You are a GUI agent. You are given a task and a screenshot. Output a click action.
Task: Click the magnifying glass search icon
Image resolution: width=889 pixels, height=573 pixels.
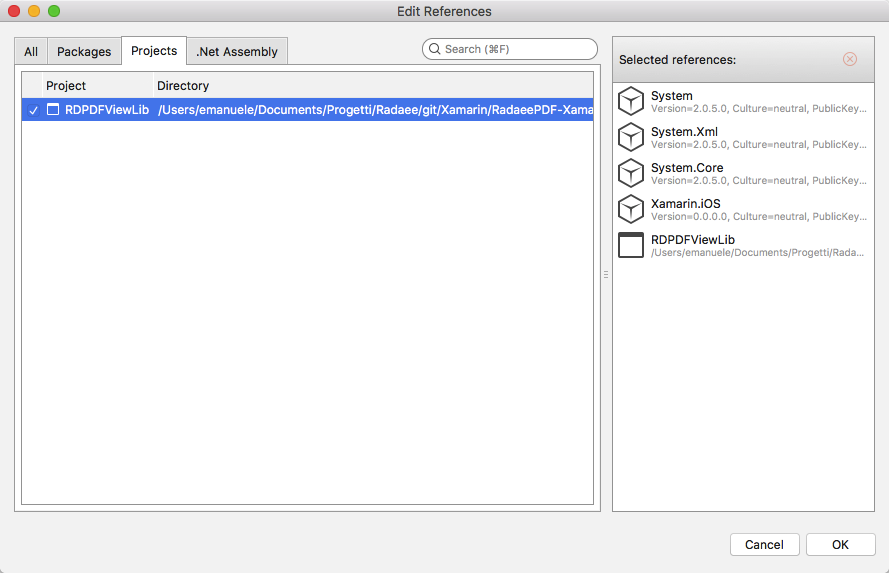[x=434, y=49]
